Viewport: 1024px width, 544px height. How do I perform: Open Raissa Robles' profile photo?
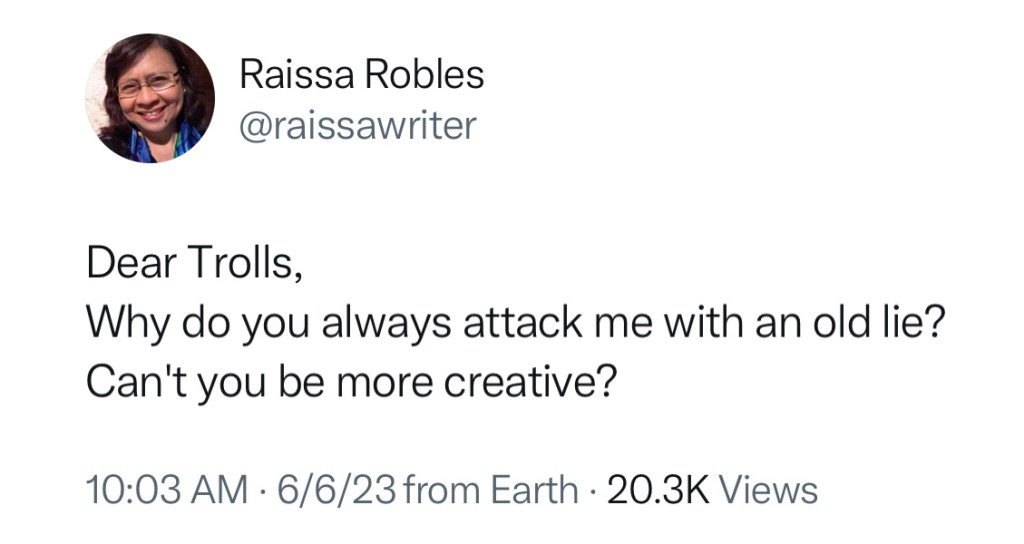149,98
